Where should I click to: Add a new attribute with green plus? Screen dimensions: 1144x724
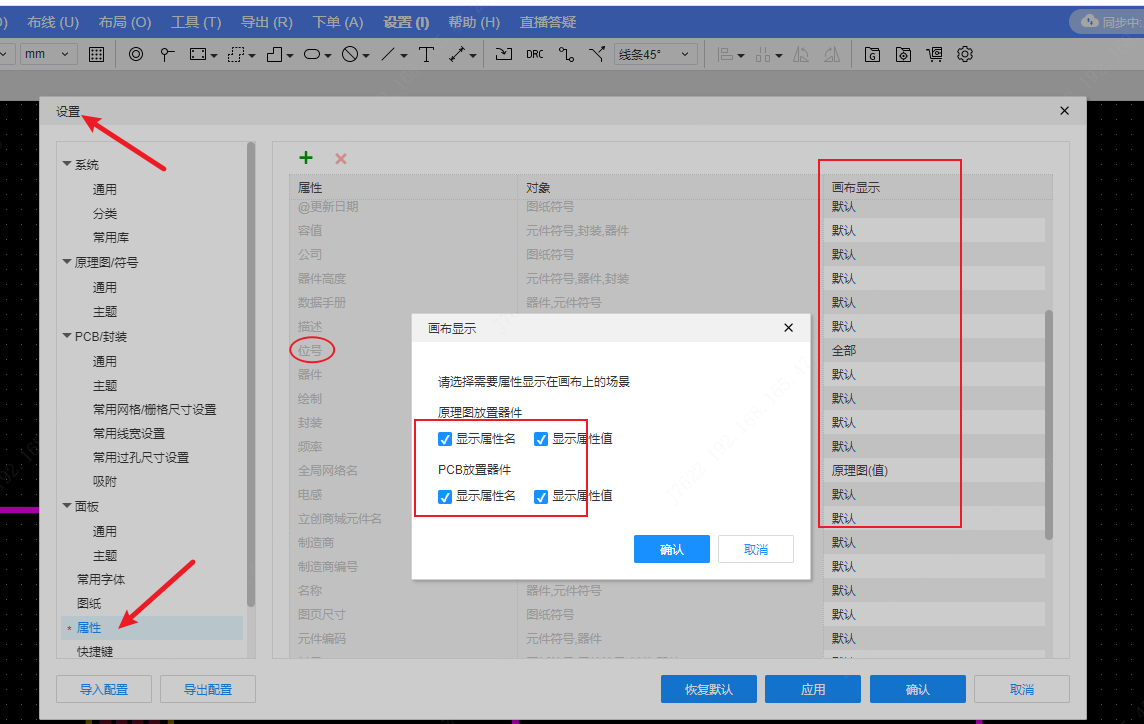pos(306,158)
